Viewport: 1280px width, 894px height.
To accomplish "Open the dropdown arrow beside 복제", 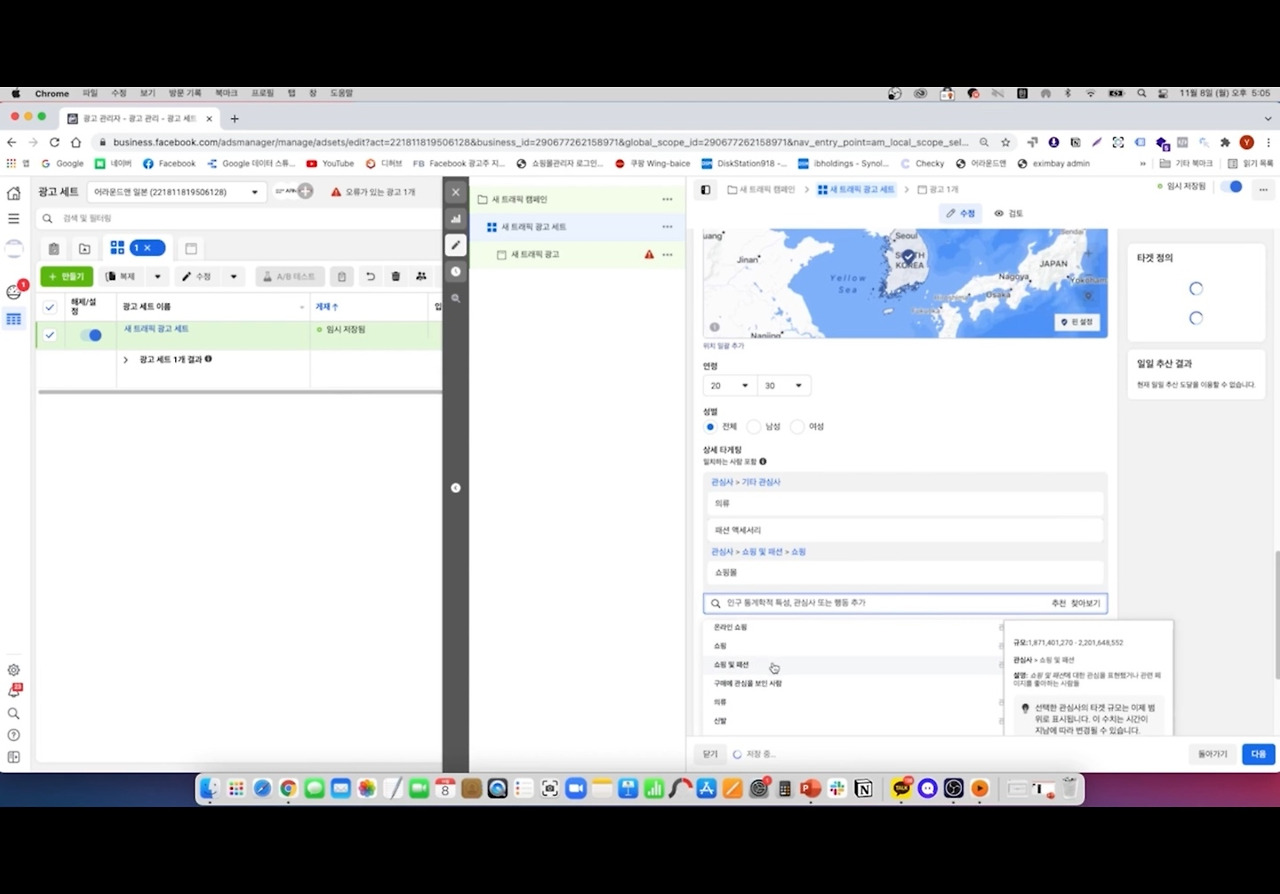I will (x=157, y=276).
